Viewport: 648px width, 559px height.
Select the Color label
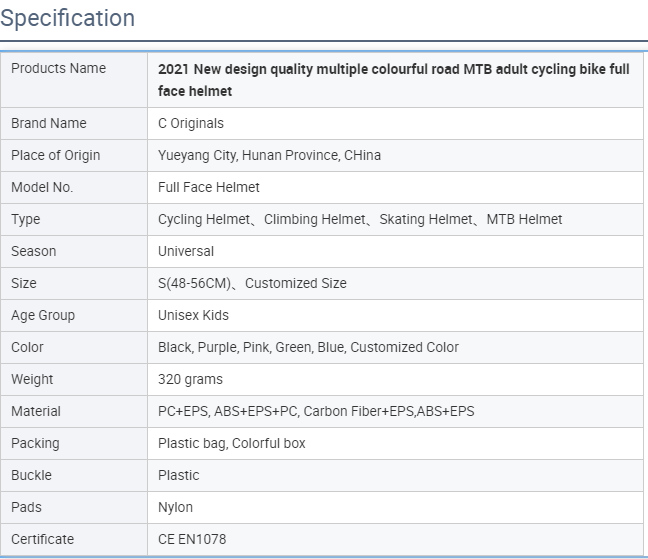tap(27, 347)
